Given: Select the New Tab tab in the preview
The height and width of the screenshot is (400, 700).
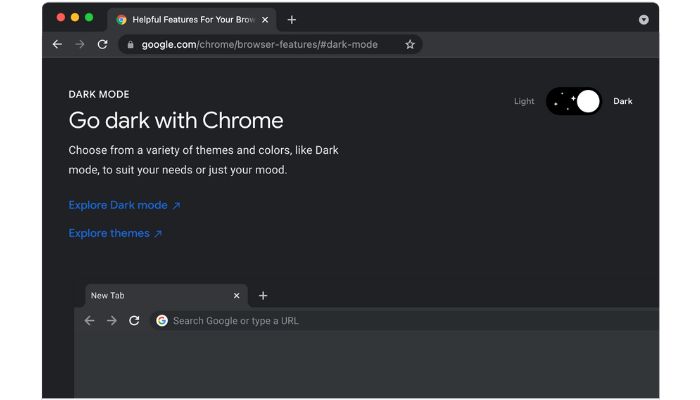Looking at the screenshot, I should [166, 296].
